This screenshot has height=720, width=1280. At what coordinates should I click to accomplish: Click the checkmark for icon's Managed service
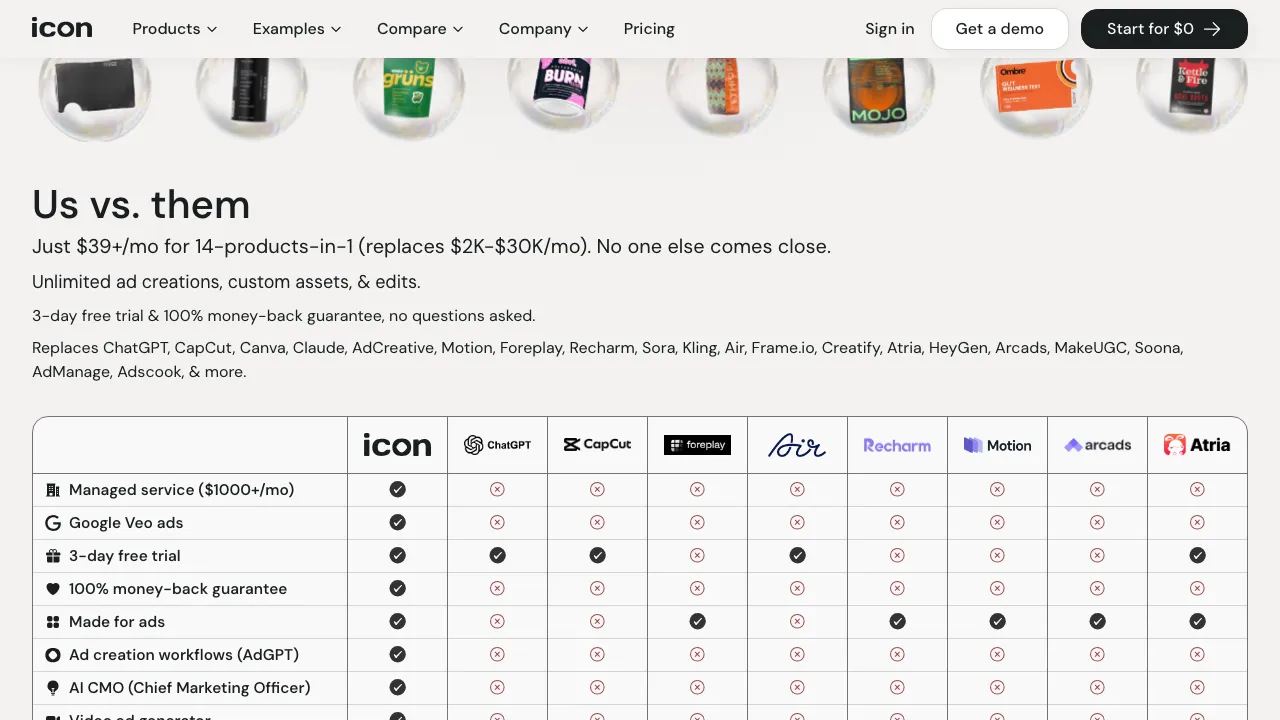(x=397, y=489)
